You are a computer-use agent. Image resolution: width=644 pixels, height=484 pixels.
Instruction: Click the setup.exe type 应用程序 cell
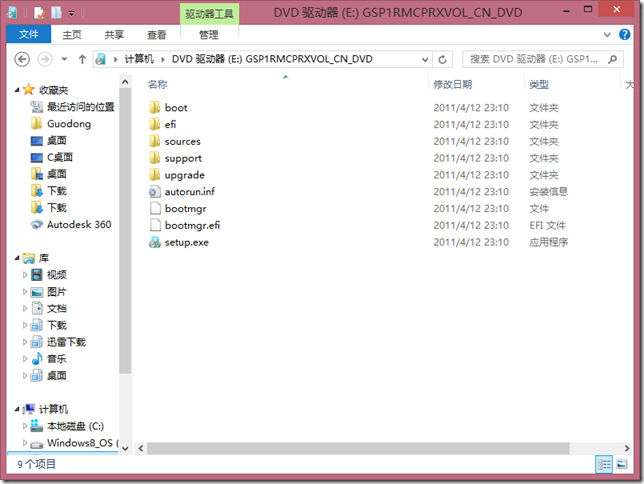point(548,242)
